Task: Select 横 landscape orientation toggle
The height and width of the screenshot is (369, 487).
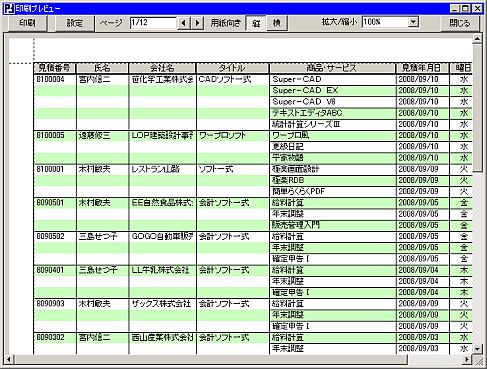Action: (277, 23)
